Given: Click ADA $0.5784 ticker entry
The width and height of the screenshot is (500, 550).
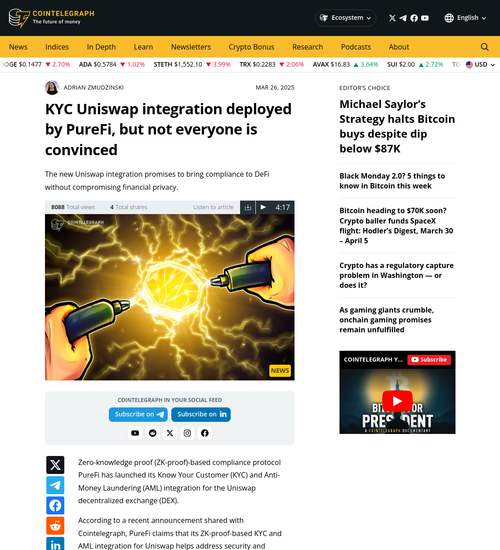Looking at the screenshot, I should (112, 65).
